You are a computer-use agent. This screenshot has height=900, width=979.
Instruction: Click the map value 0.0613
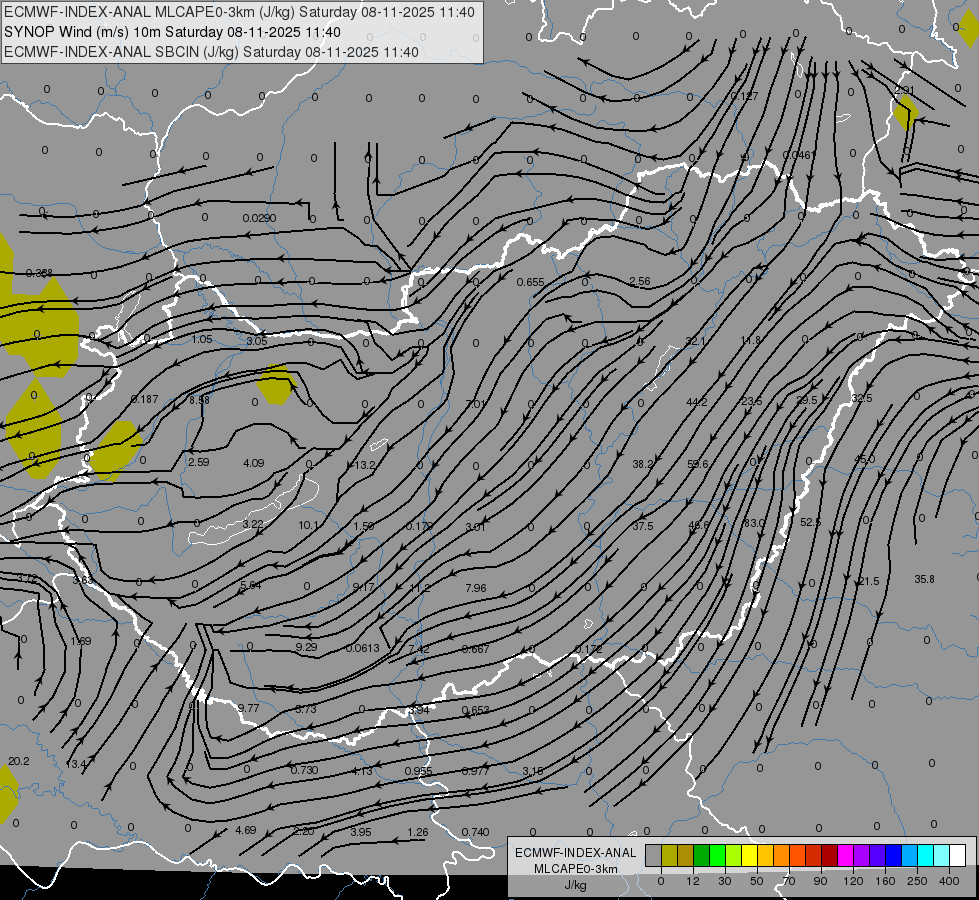point(362,648)
